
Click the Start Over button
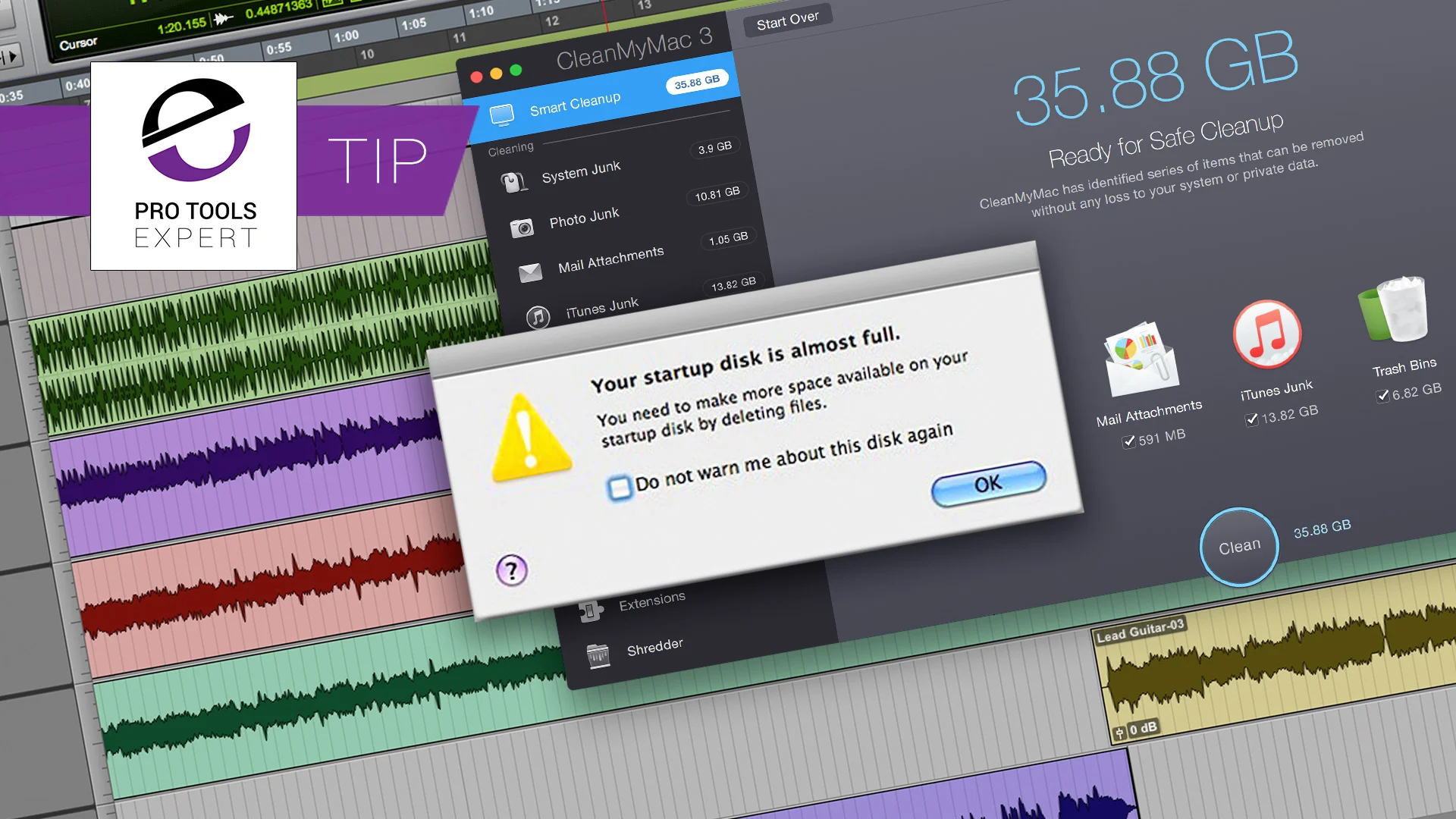[x=787, y=20]
